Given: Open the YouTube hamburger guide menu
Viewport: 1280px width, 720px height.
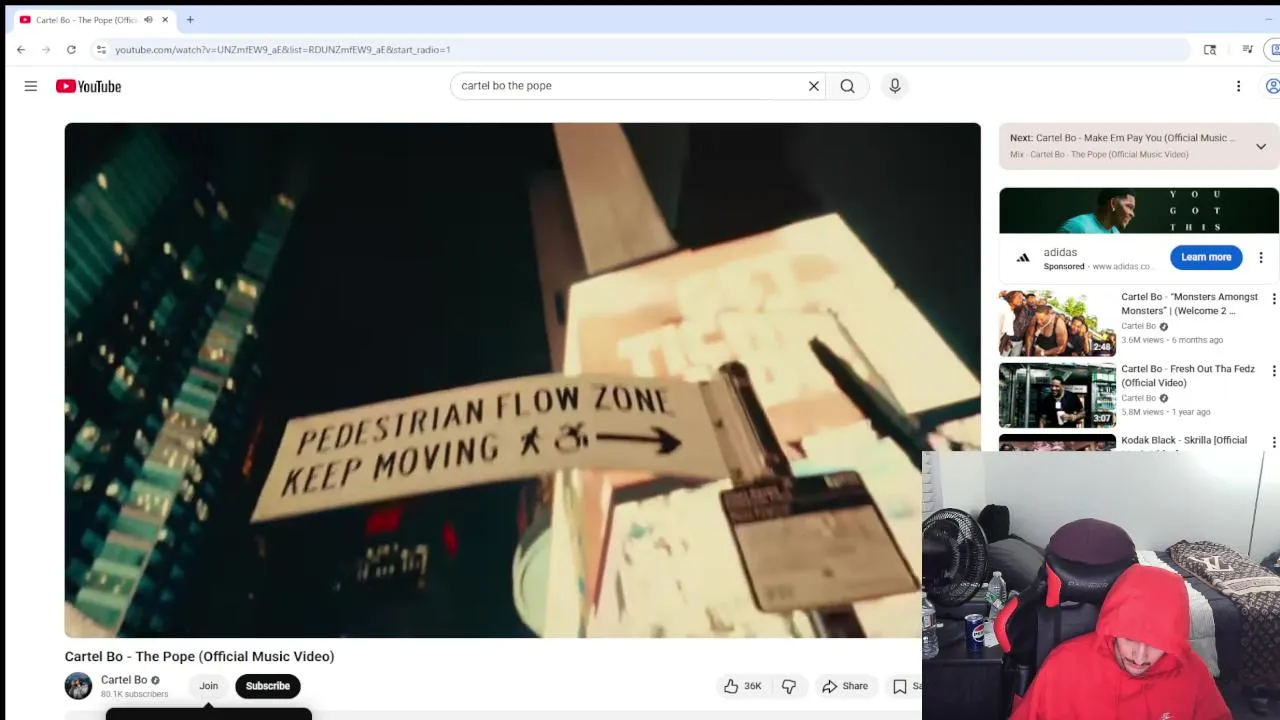Looking at the screenshot, I should (x=31, y=86).
